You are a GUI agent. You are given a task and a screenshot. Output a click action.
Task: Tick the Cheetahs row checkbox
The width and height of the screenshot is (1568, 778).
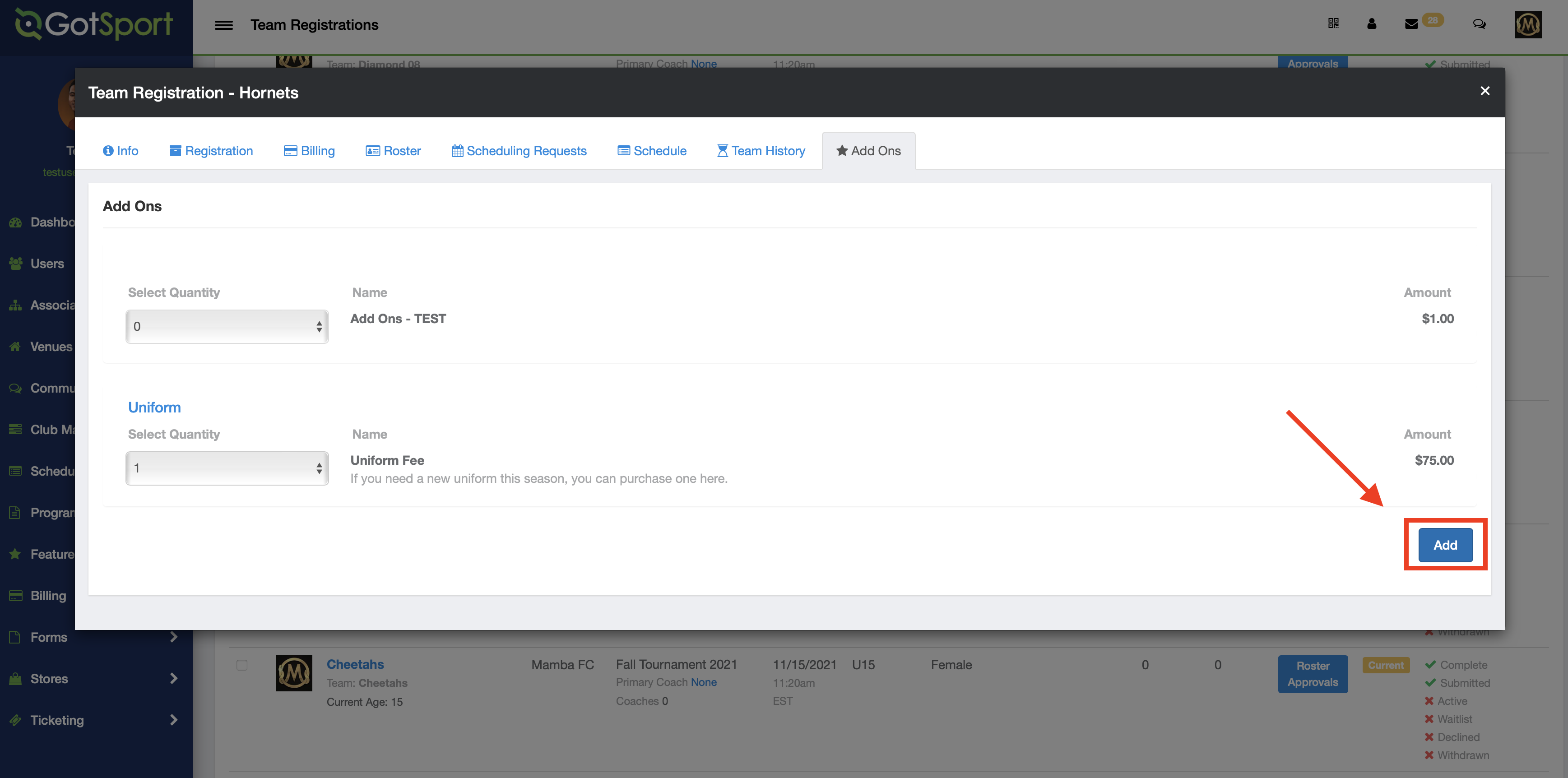[241, 665]
